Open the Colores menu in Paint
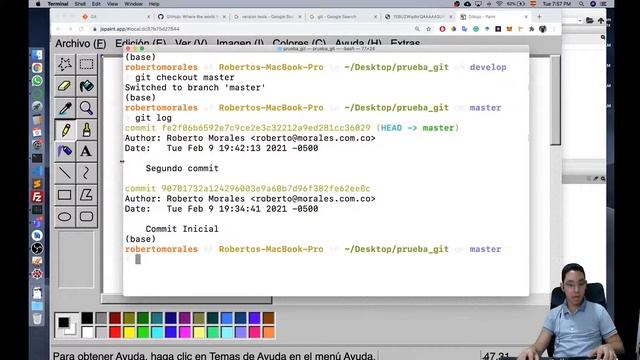 299,43
